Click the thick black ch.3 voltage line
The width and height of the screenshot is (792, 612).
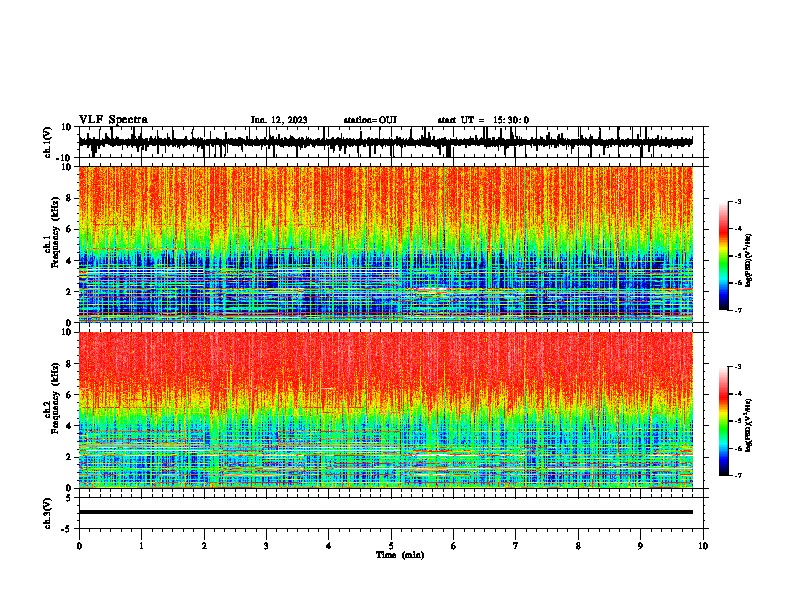385,512
